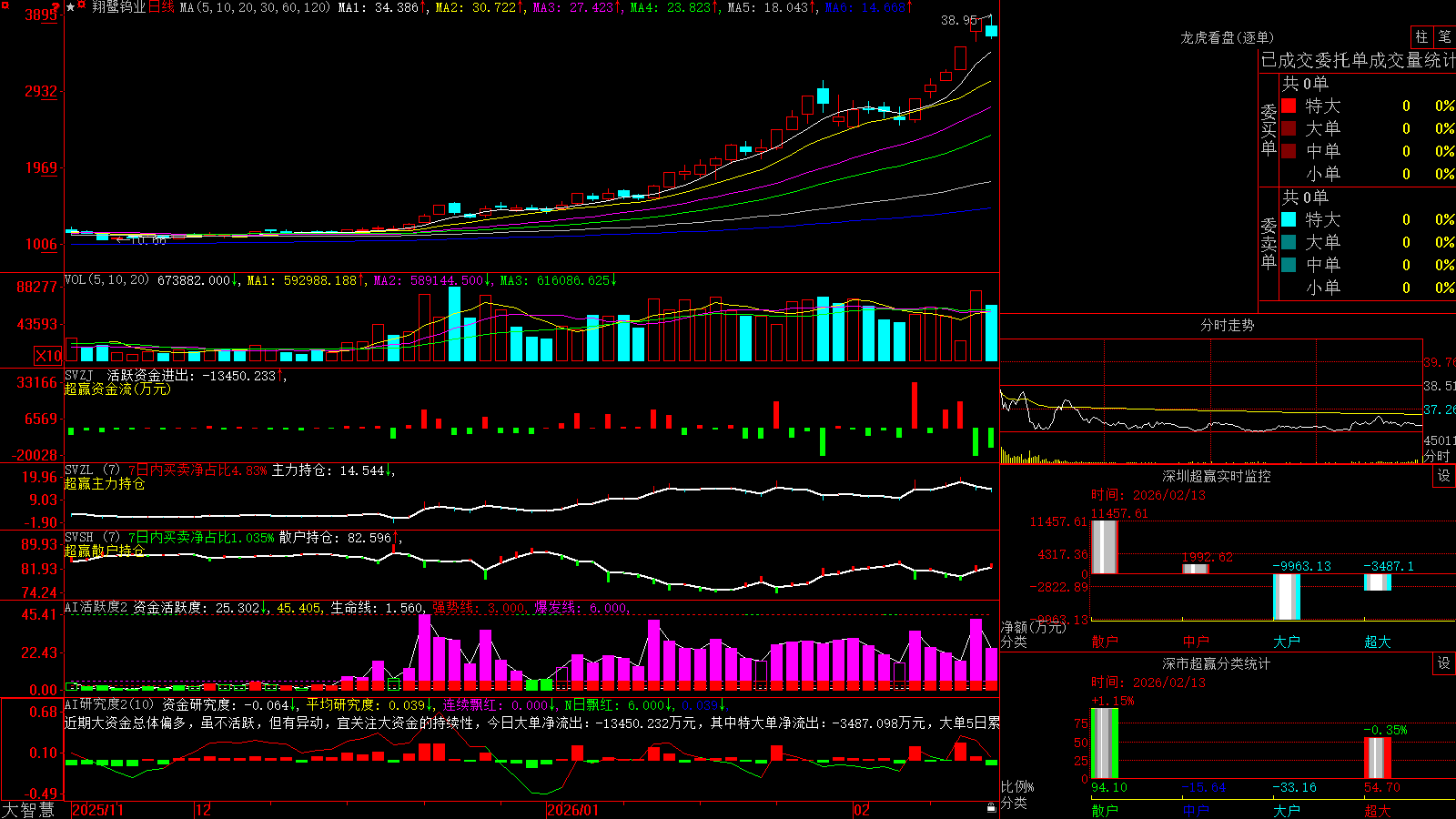Click the -3487.1 超大 net amount bar
The image size is (1456, 819).
coord(1378,582)
